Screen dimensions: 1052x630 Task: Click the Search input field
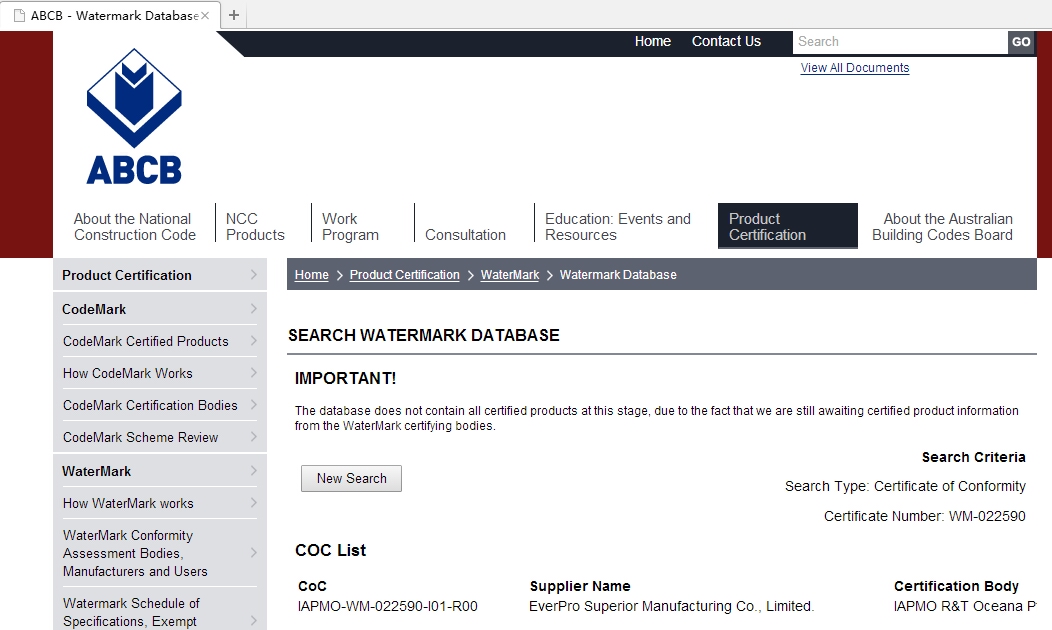900,42
